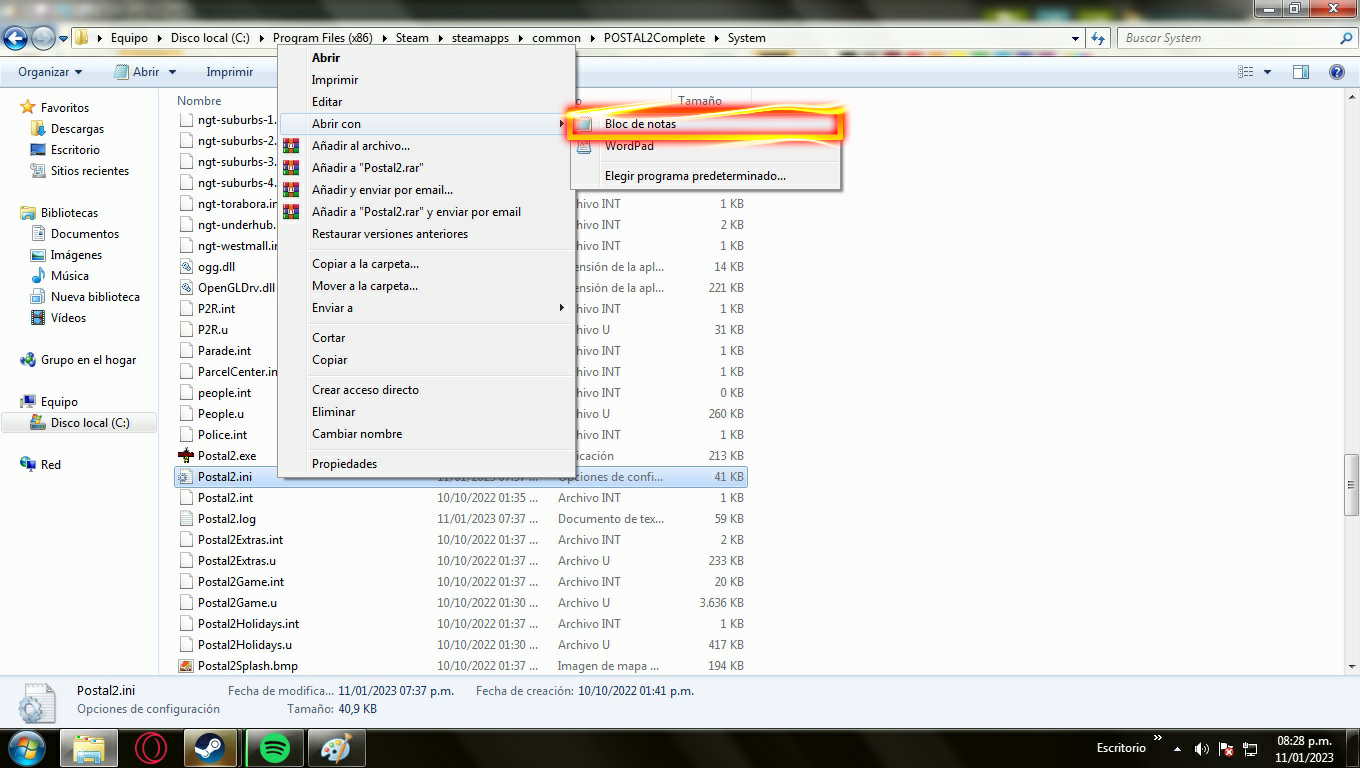Expand chevron after Steam in address bar
The height and width of the screenshot is (768, 1360).
(x=440, y=38)
